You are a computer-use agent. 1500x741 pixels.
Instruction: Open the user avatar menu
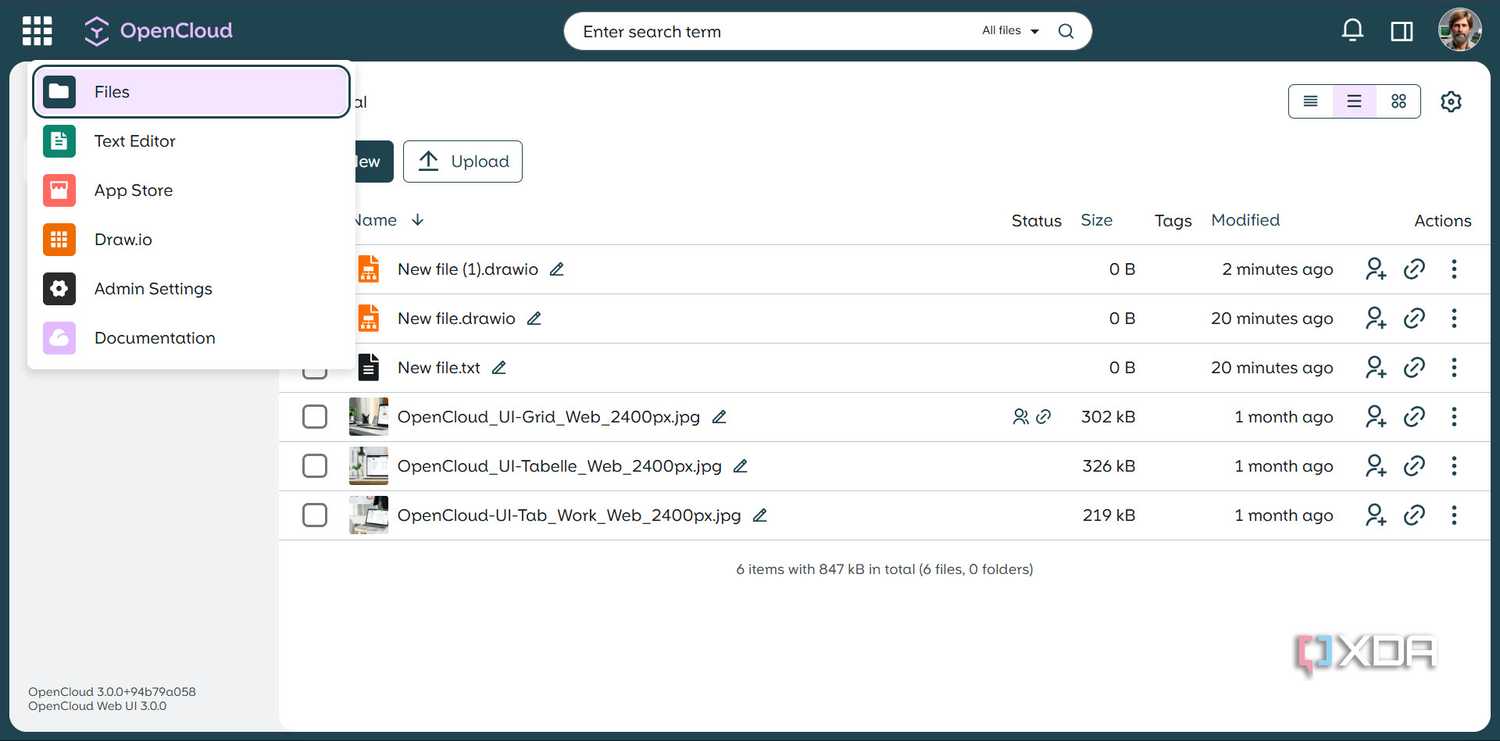coord(1460,30)
